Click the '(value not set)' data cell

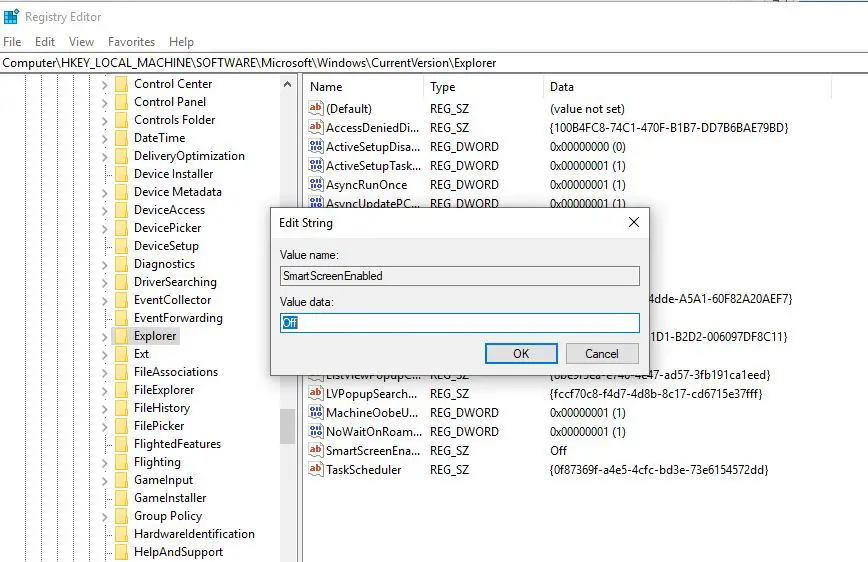[587, 109]
